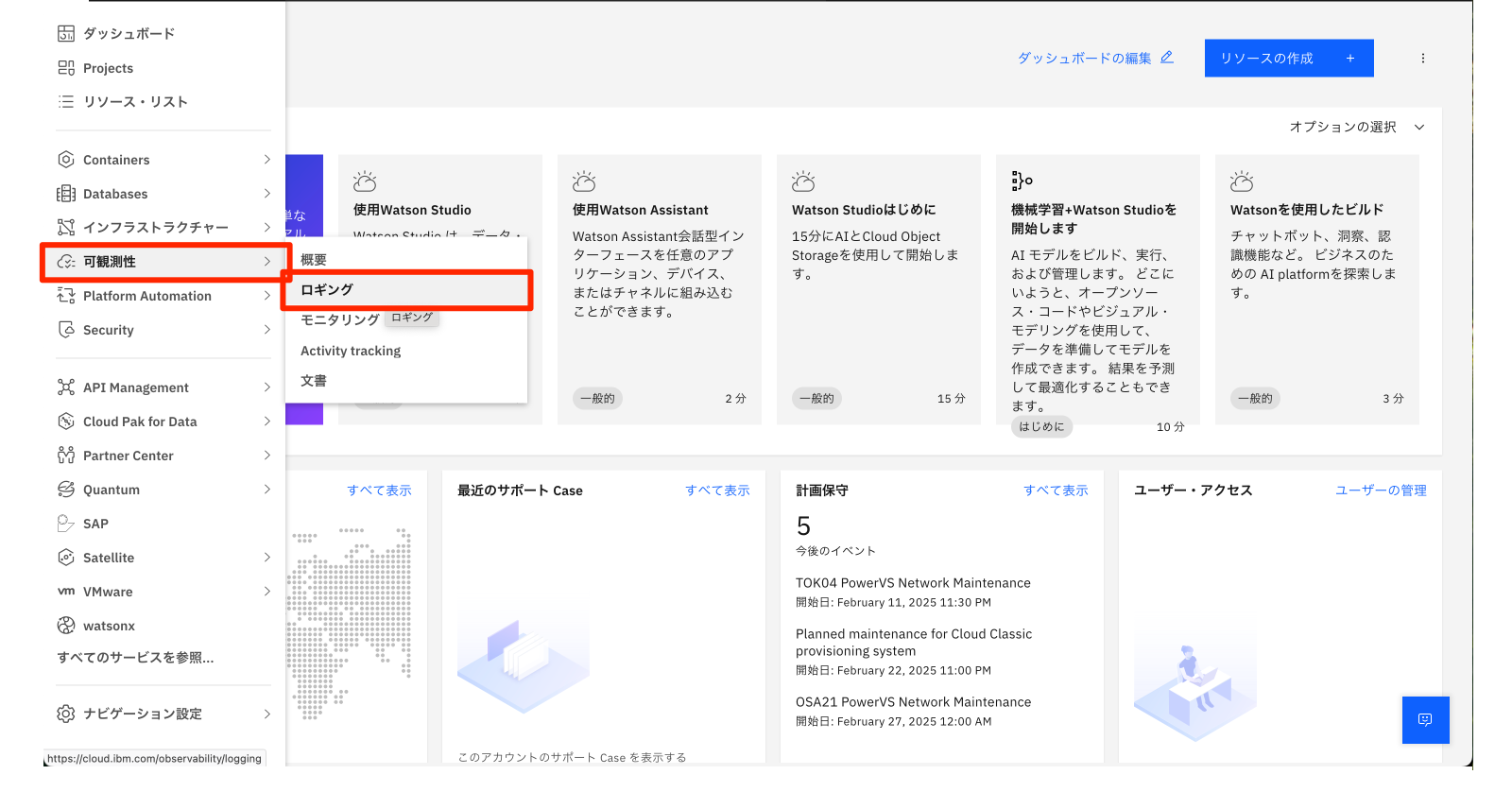Screen dimensions: 1512x809
Task: Select 文書 in the submenu
Action: click(406, 381)
